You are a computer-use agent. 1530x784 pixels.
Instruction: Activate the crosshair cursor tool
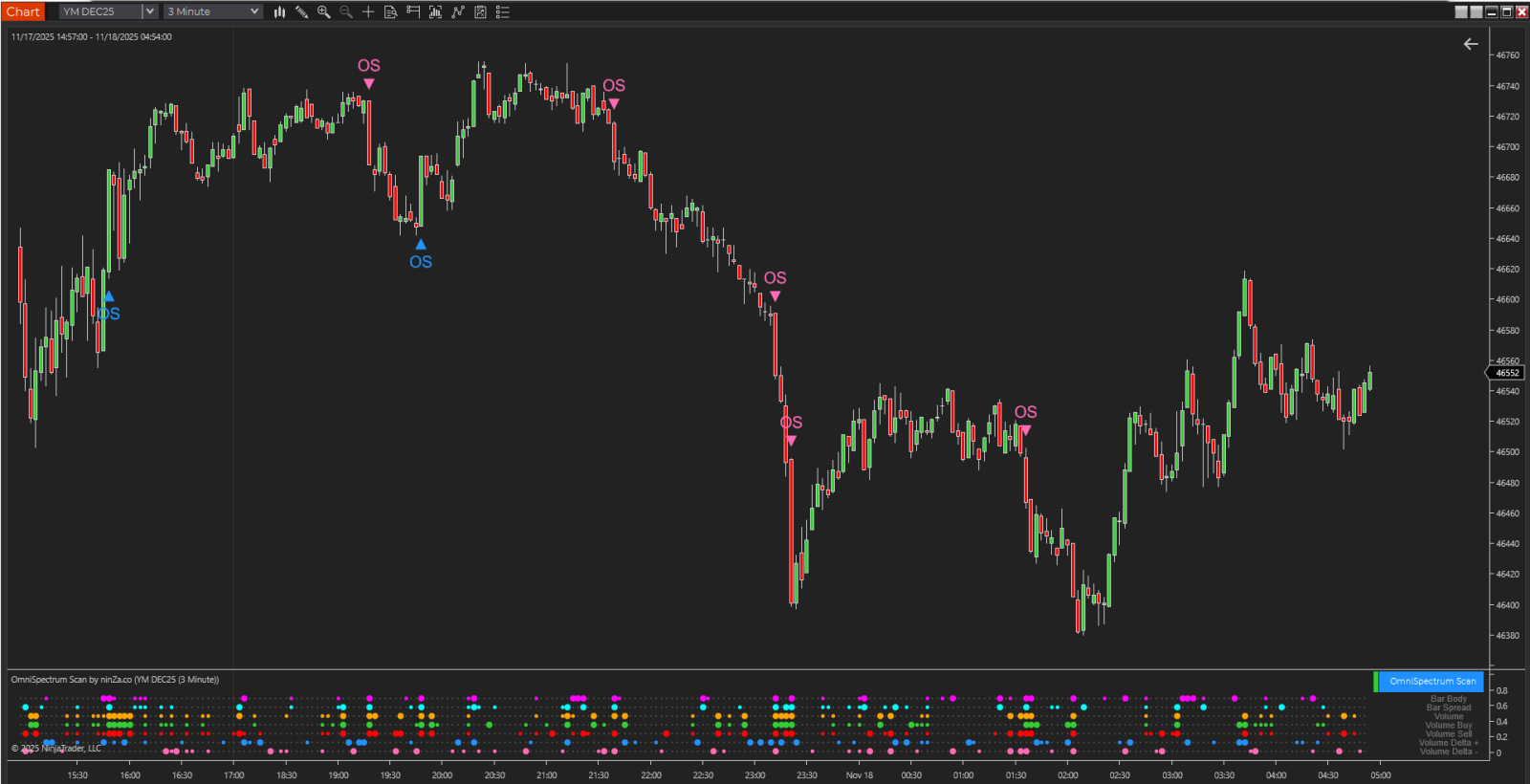[368, 11]
